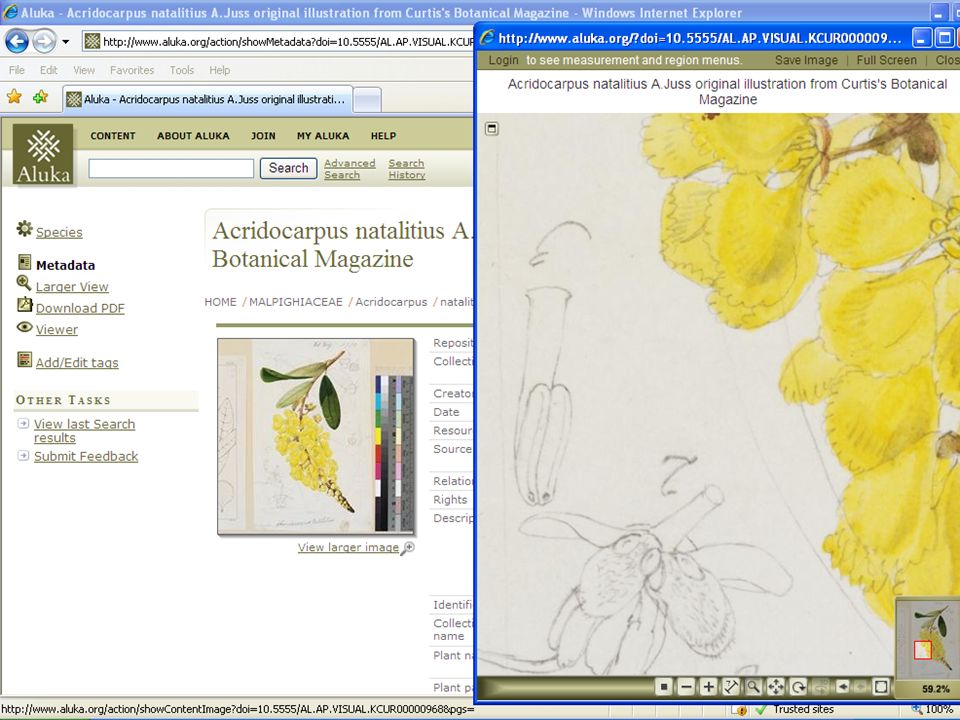The width and height of the screenshot is (960, 720).
Task: Click the Acridocarpus illustration thumbnail
Action: tap(316, 437)
